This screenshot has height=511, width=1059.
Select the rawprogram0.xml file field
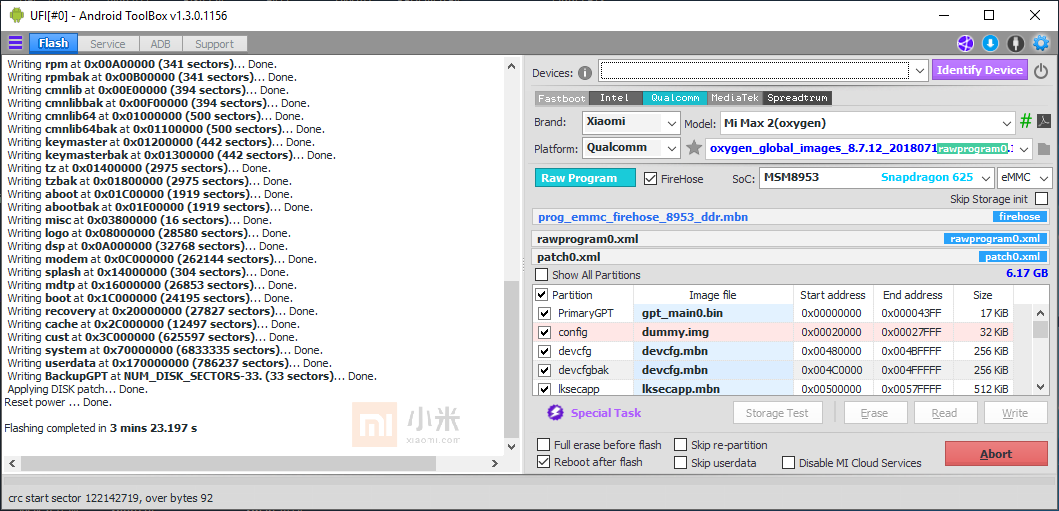(x=790, y=239)
